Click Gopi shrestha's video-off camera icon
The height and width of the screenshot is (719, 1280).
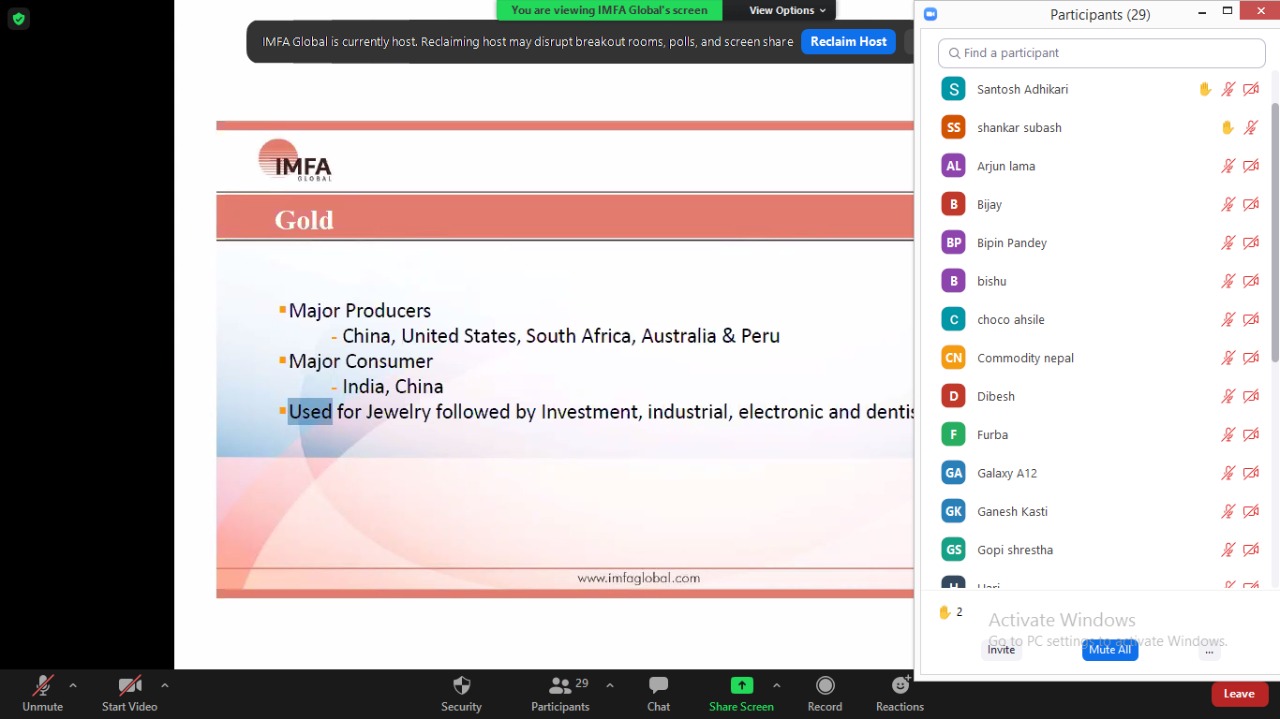[x=1251, y=550]
